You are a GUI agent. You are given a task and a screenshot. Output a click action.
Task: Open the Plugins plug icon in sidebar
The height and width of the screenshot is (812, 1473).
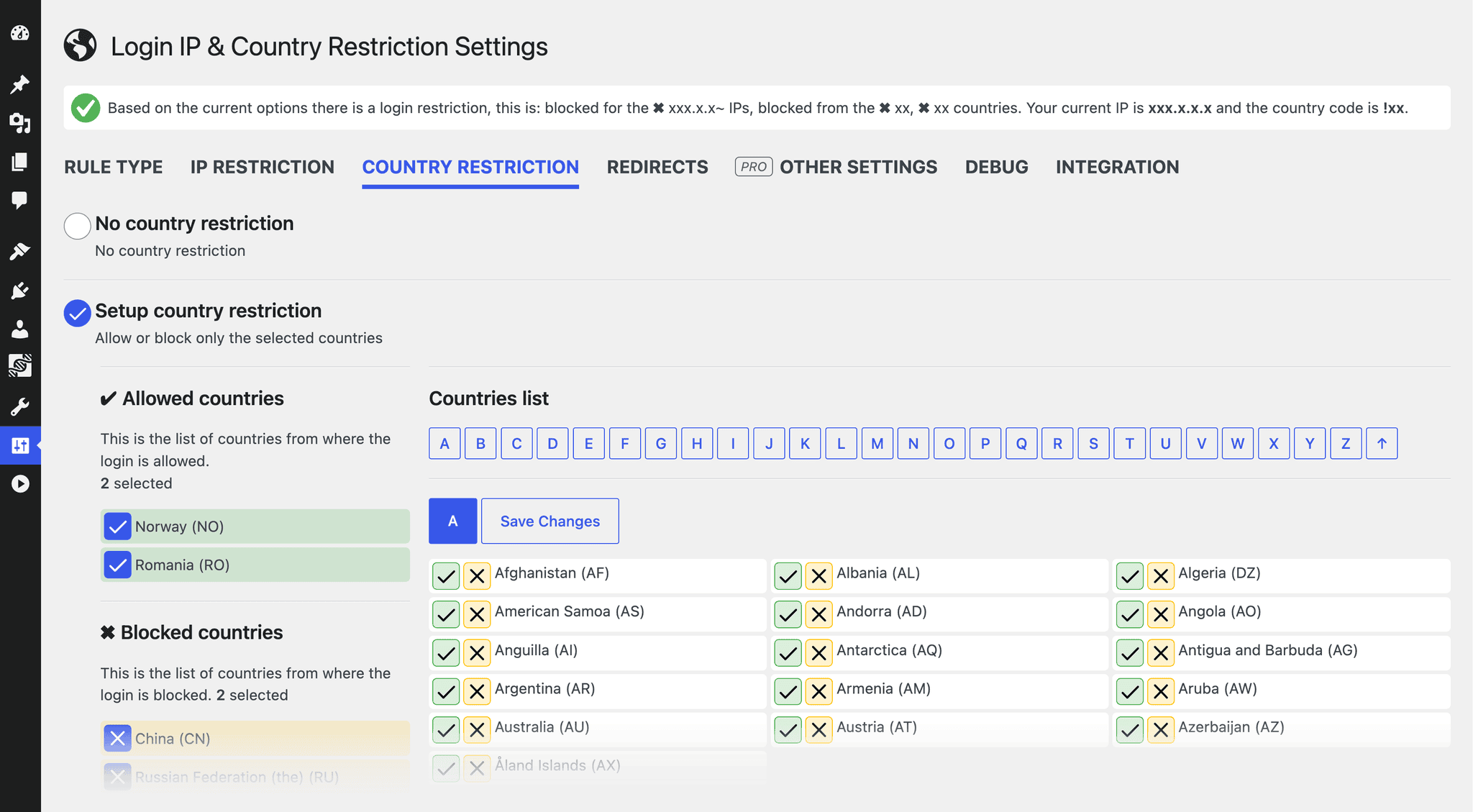pos(20,290)
